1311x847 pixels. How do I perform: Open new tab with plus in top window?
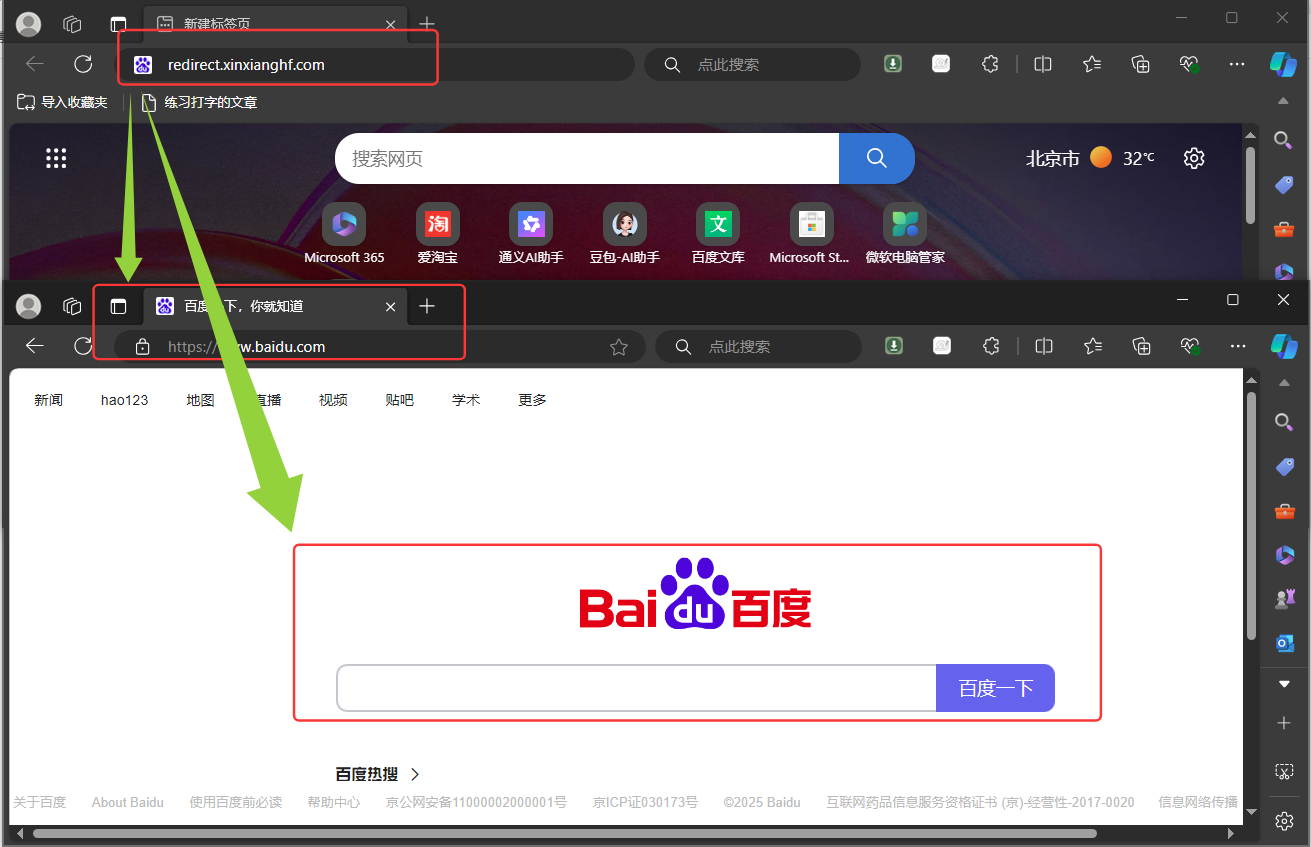[x=427, y=24]
